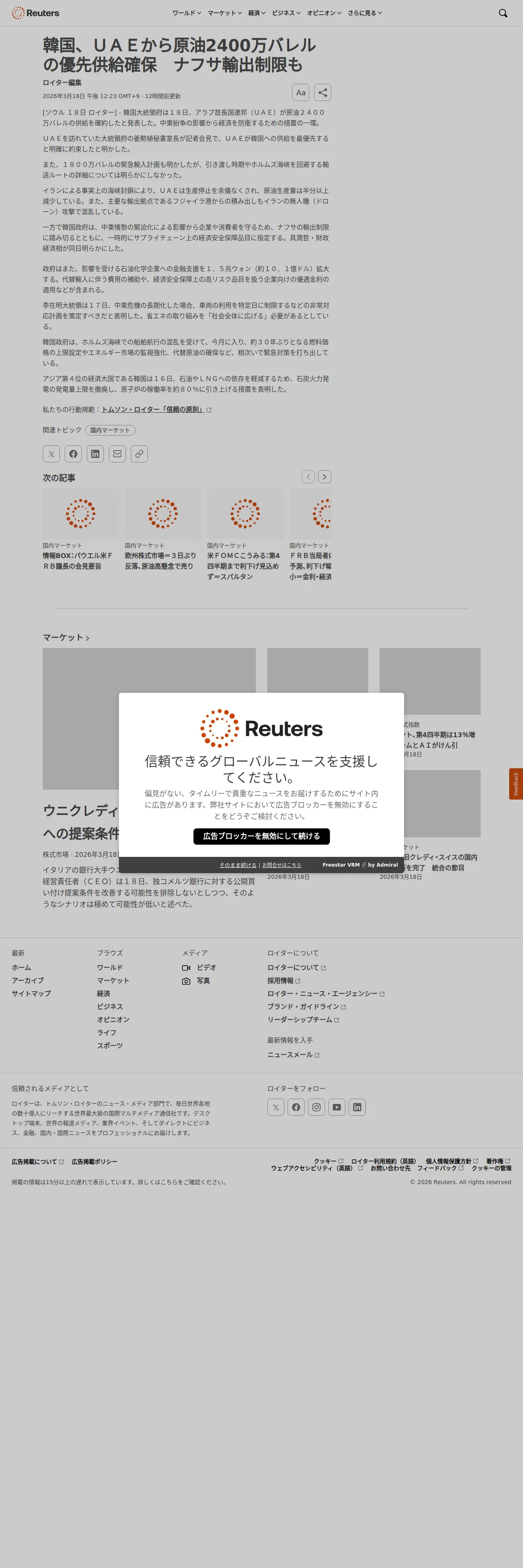Image resolution: width=523 pixels, height=1568 pixels.
Task: Open お問い合わせ先 link
Action: [x=390, y=1168]
